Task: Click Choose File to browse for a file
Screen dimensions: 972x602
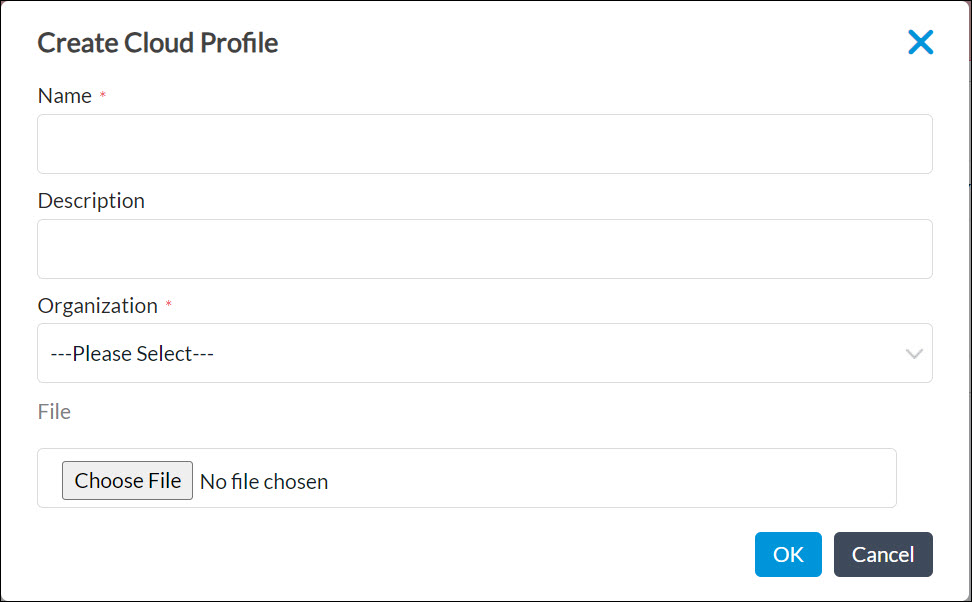Action: [127, 480]
